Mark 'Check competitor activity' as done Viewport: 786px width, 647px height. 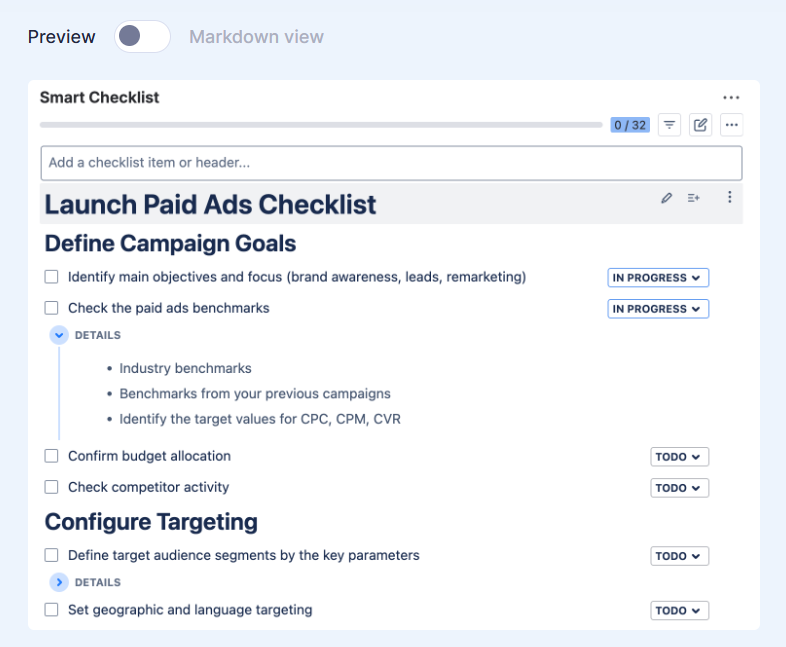pyautogui.click(x=52, y=487)
